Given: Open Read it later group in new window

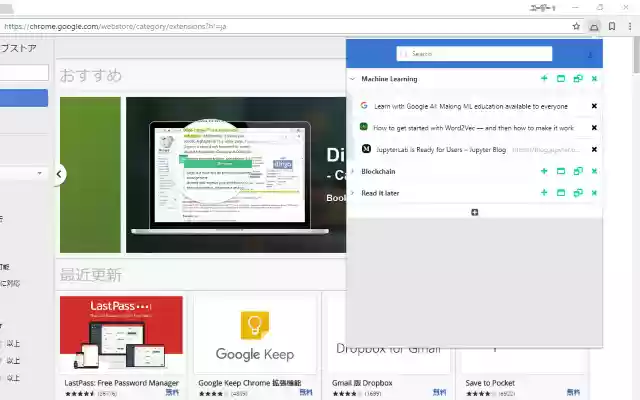Looking at the screenshot, I should point(578,193).
